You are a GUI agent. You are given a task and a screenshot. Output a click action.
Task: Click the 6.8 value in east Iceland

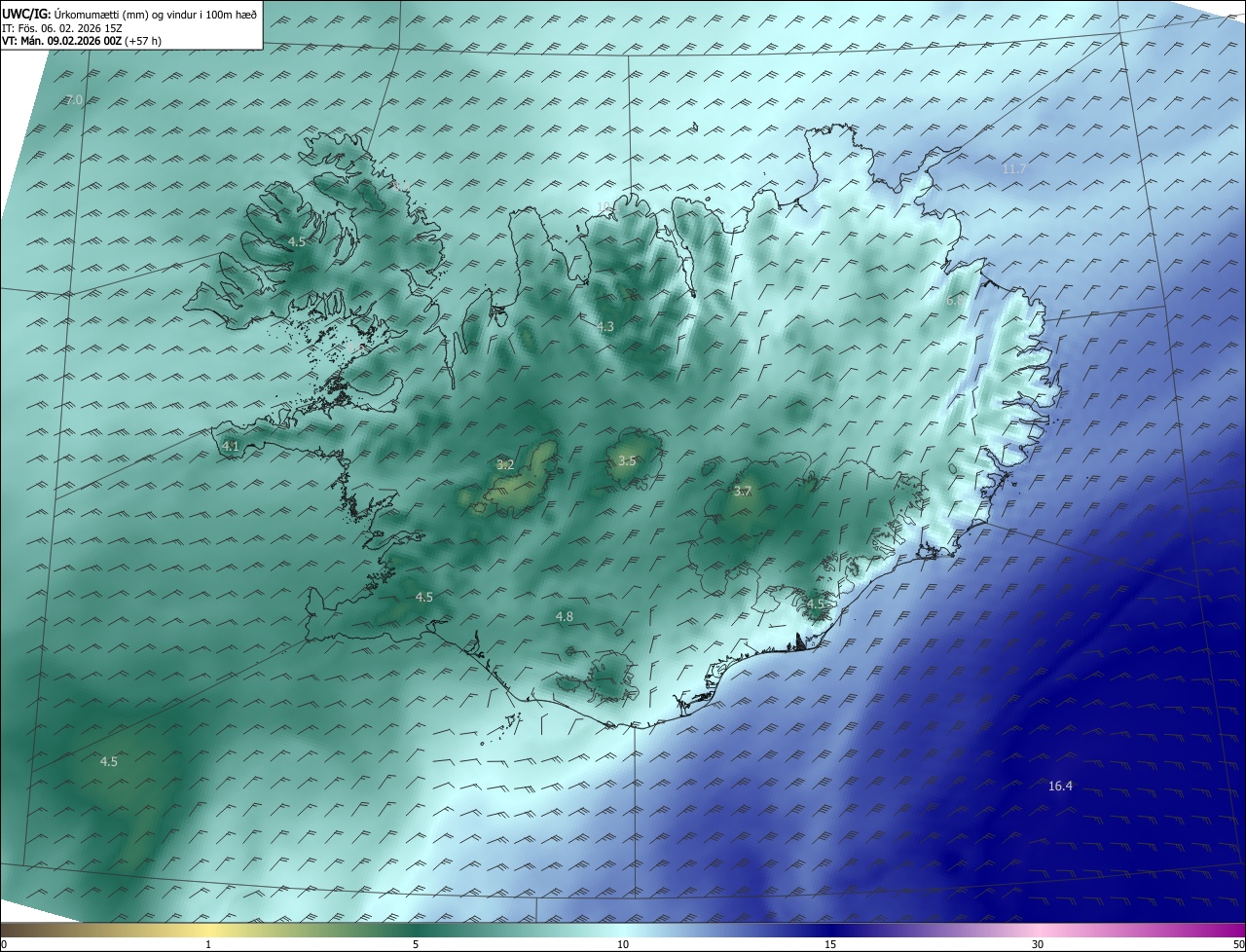pos(955,301)
